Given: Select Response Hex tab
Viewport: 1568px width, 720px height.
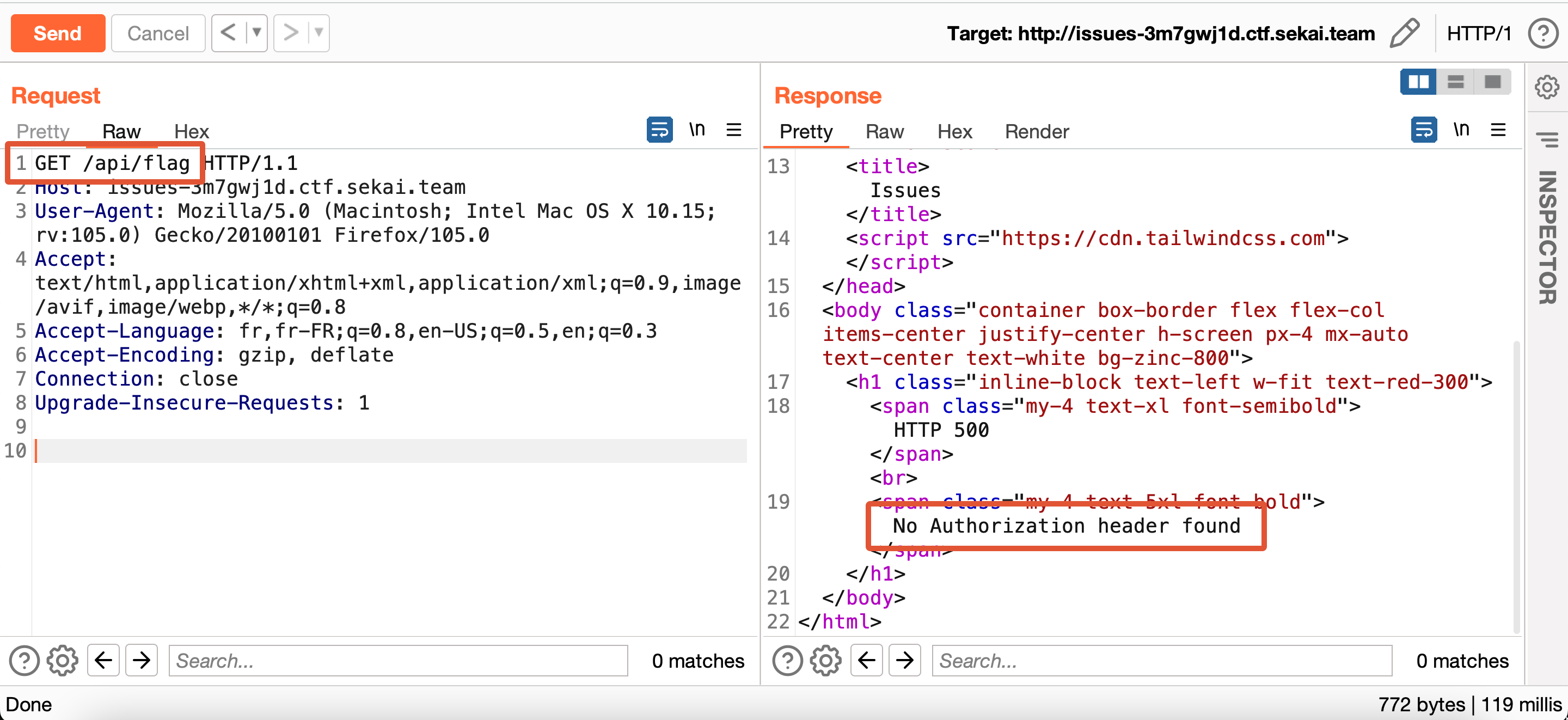Looking at the screenshot, I should tap(954, 132).
